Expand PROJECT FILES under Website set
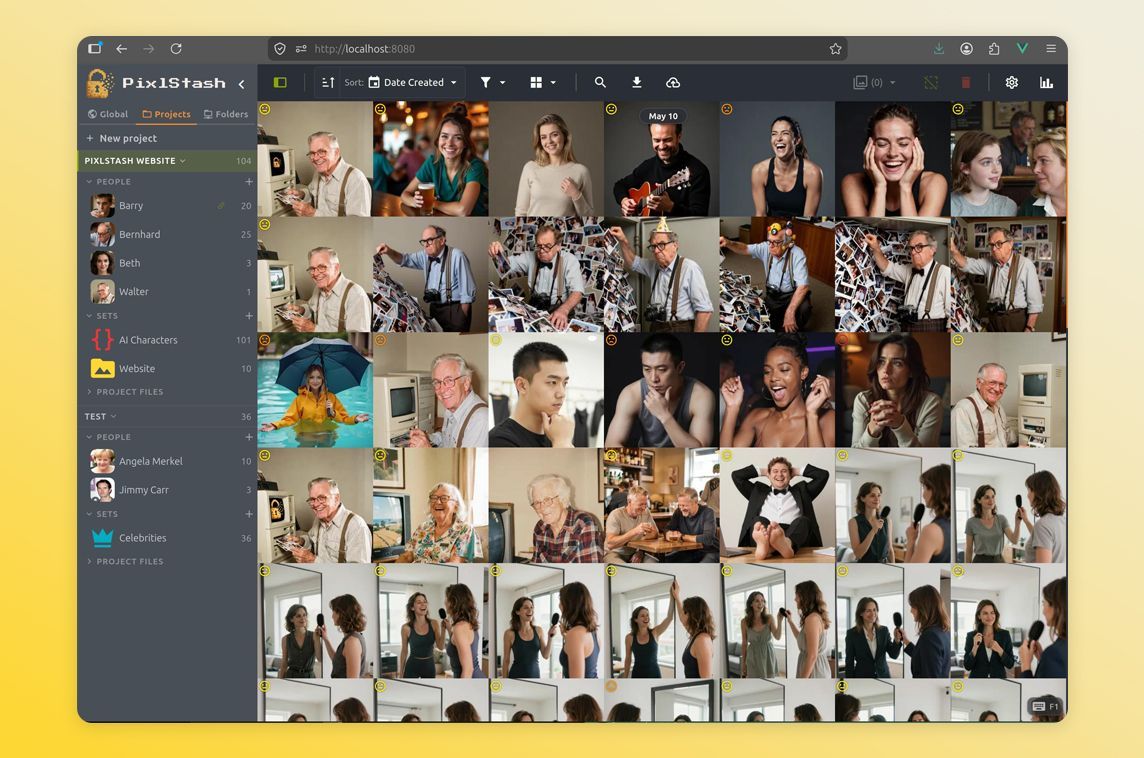 click(x=125, y=392)
